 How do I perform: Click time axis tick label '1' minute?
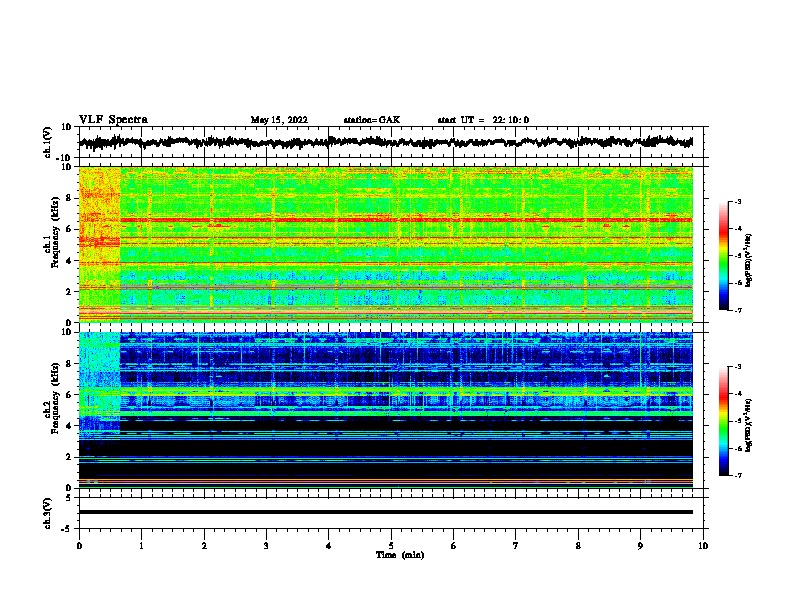pos(141,546)
